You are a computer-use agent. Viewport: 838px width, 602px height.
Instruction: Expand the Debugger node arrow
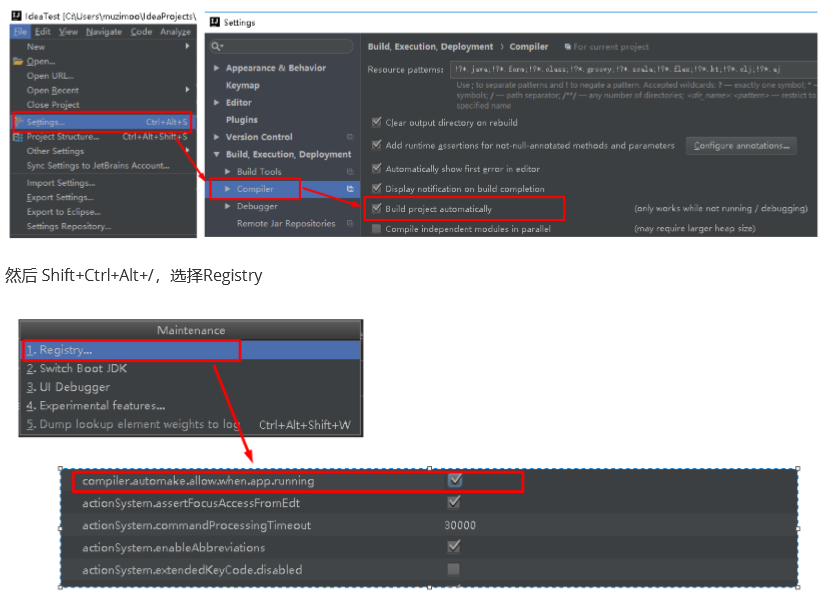point(228,206)
